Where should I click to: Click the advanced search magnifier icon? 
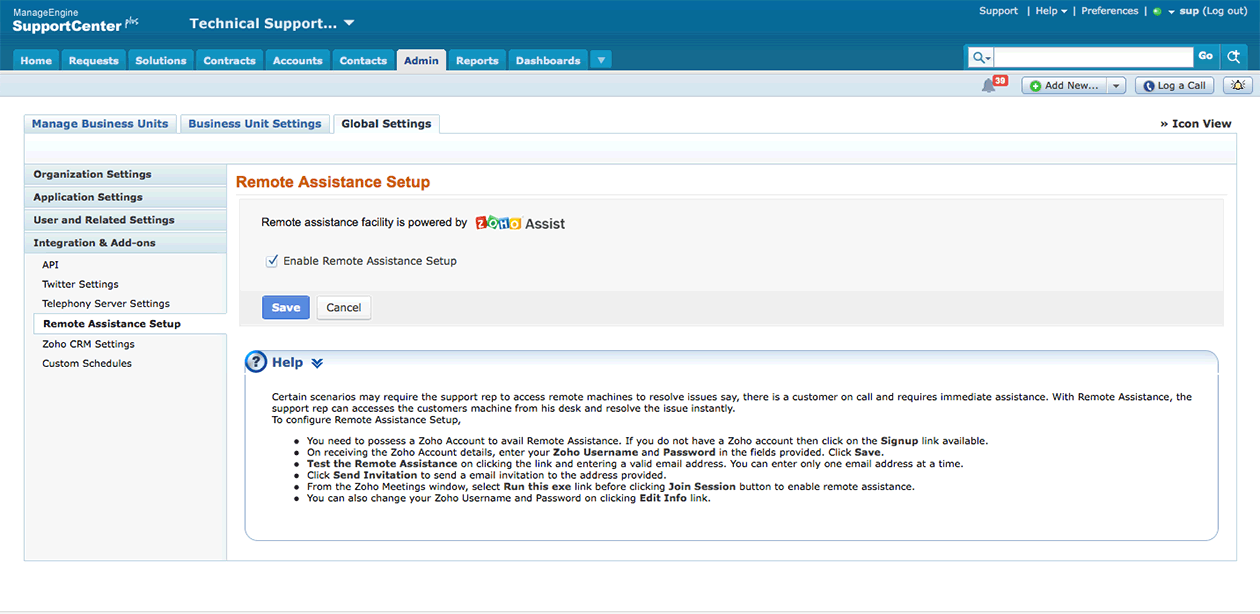click(1234, 57)
